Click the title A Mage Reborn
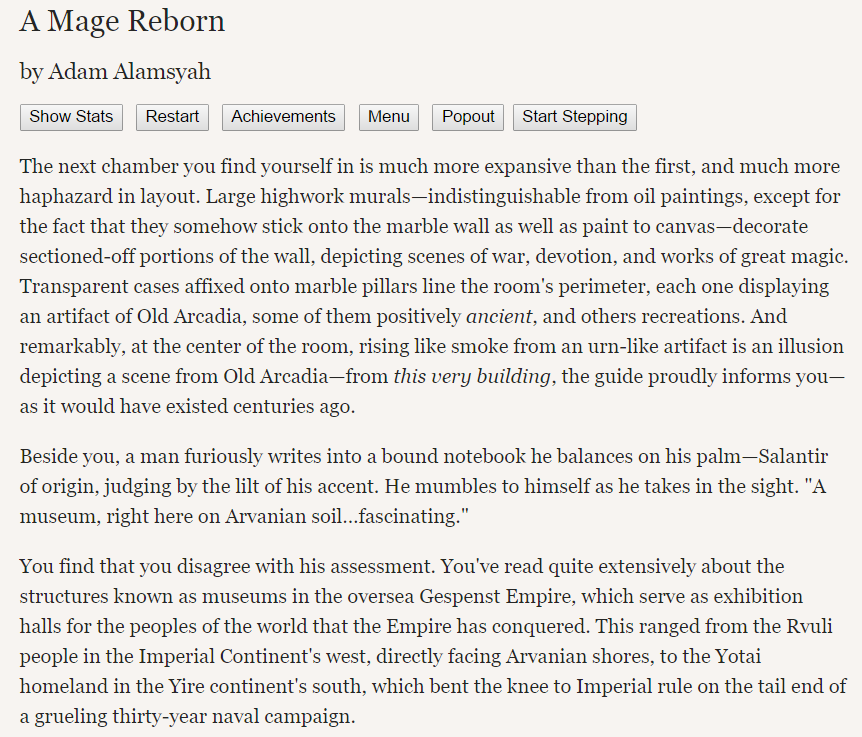This screenshot has width=862, height=737. (x=122, y=22)
